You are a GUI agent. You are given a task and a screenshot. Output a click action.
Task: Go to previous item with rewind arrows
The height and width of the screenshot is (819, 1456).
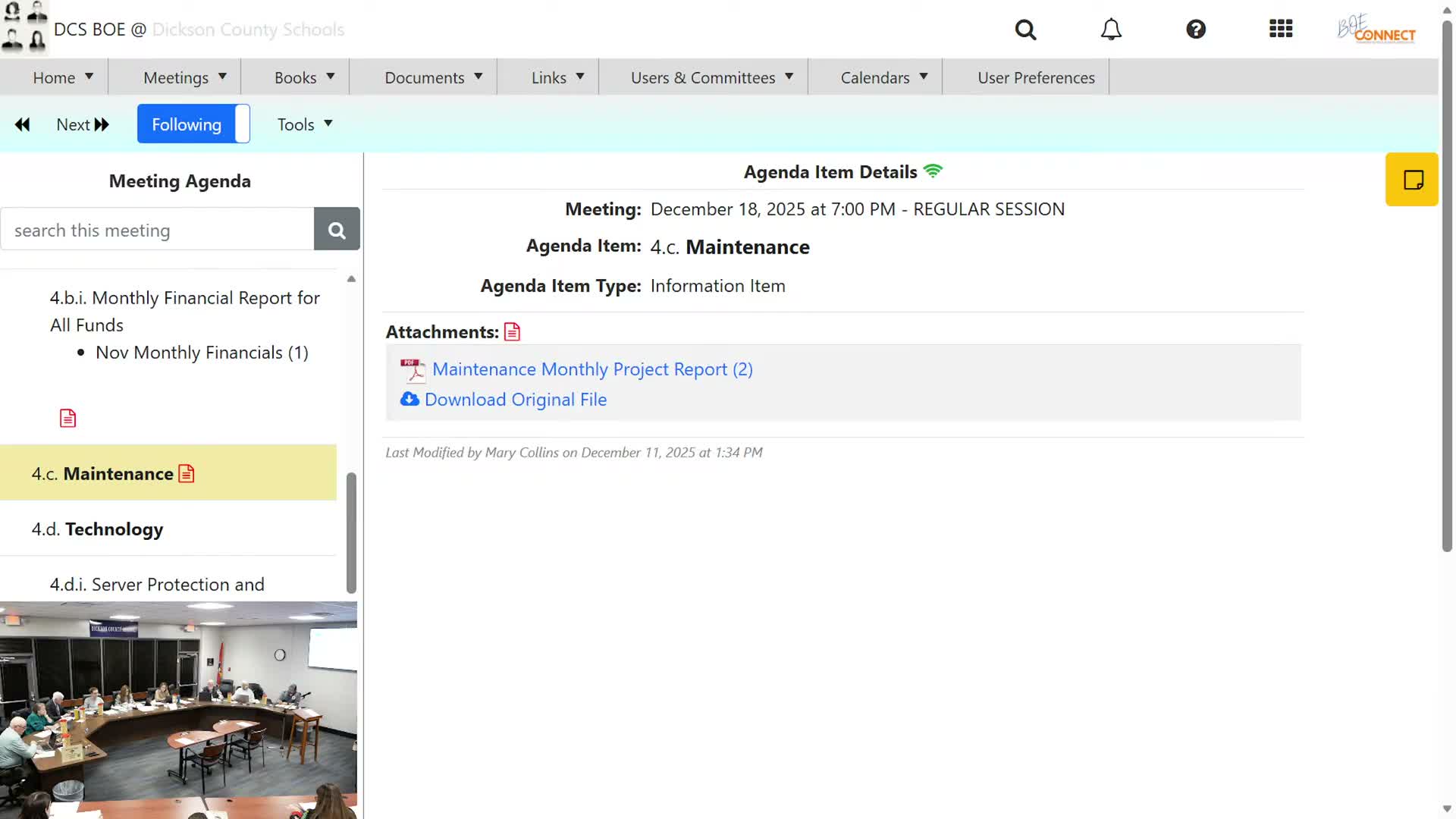[x=23, y=124]
